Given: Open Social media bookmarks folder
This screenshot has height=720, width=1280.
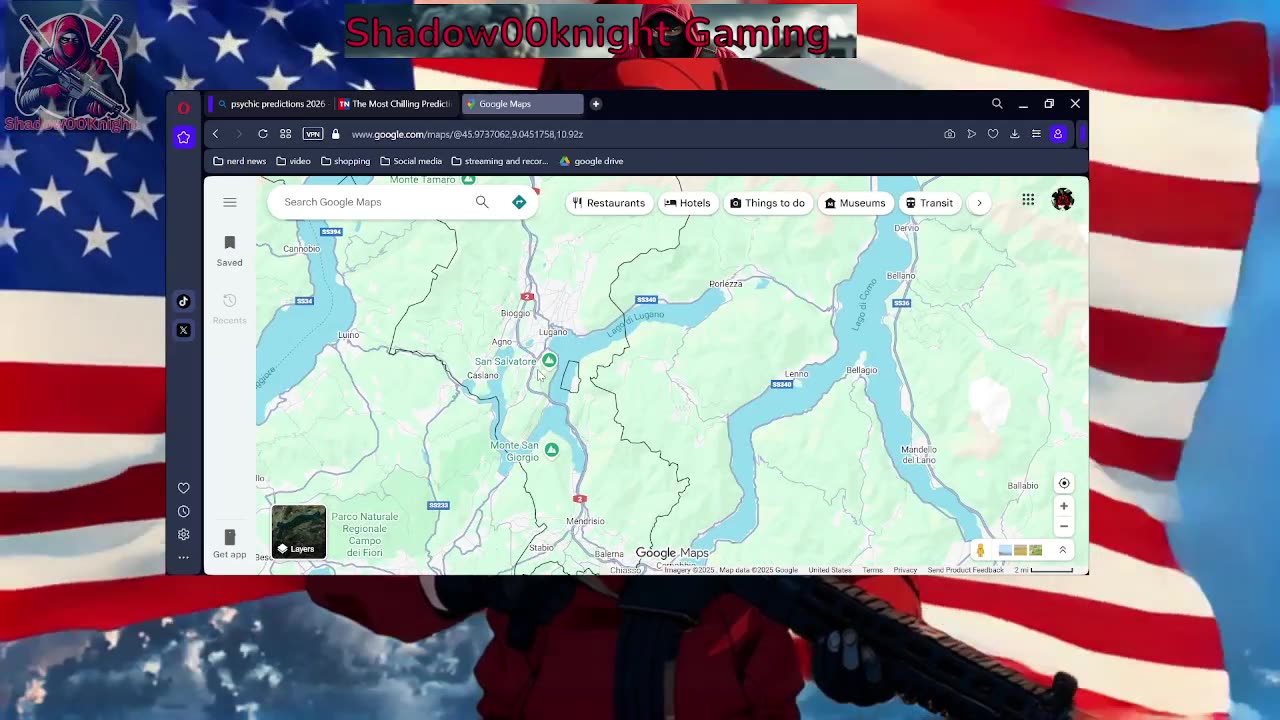Looking at the screenshot, I should (x=411, y=161).
